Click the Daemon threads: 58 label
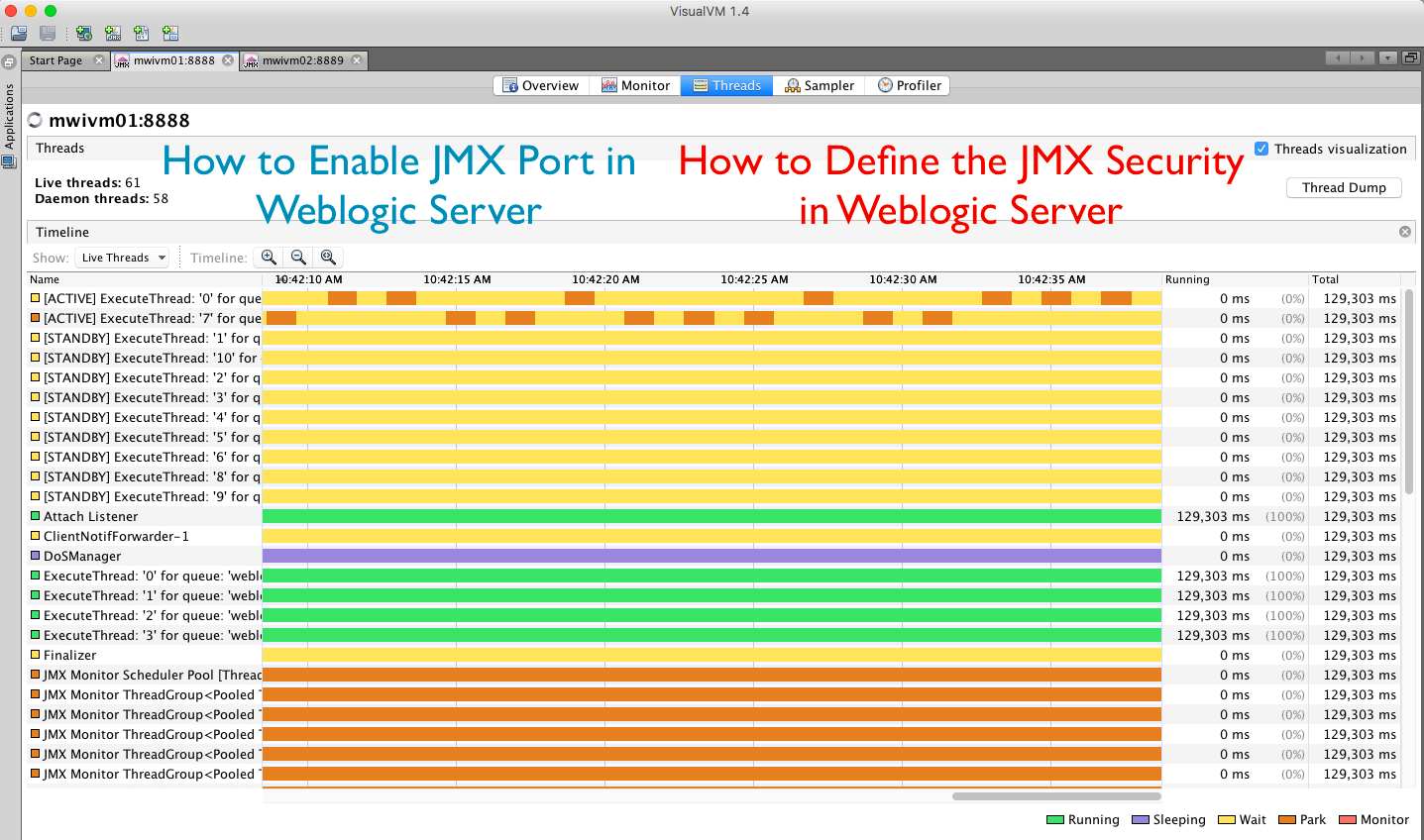 [101, 199]
